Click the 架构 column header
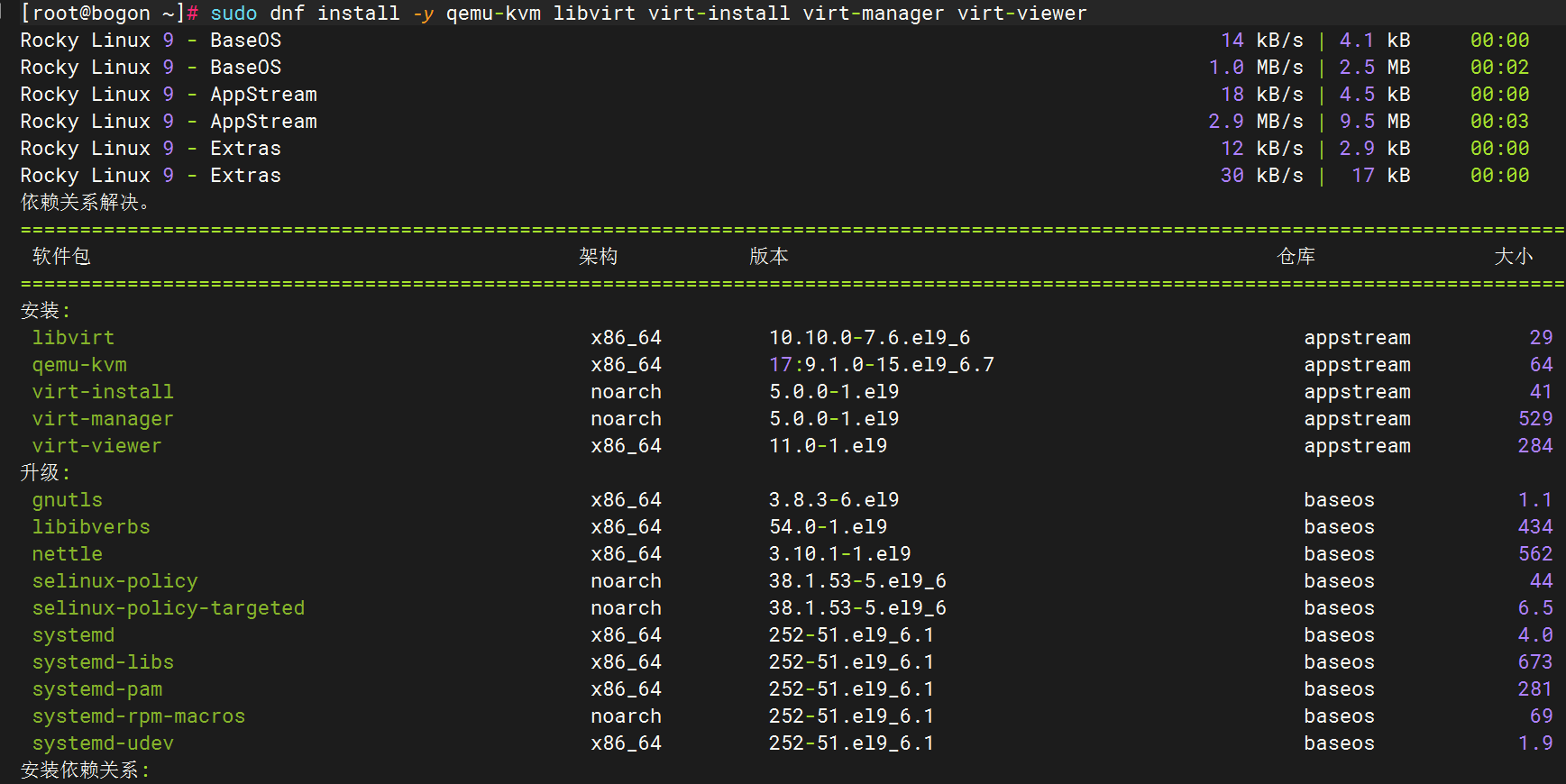Screen dimensions: 1566x784 (598, 257)
